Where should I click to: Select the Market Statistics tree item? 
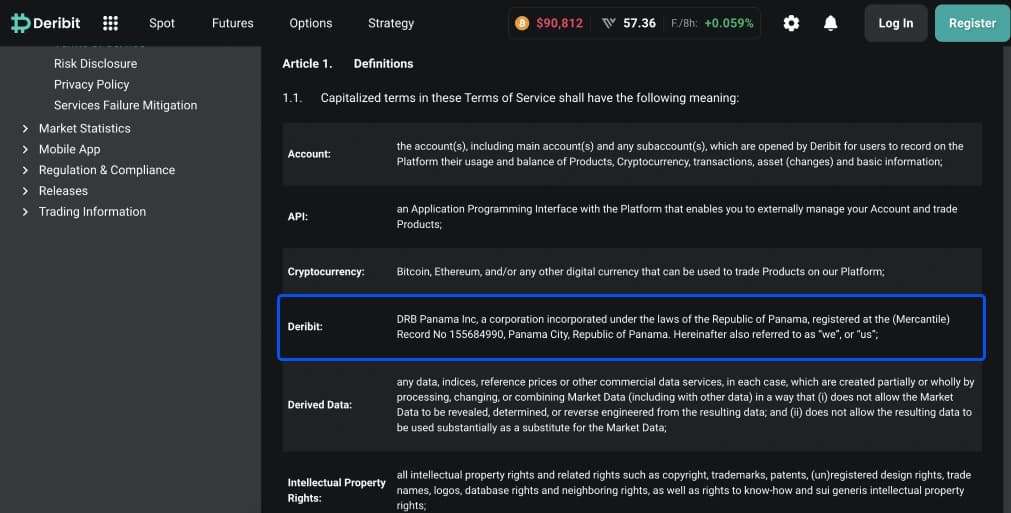click(84, 128)
